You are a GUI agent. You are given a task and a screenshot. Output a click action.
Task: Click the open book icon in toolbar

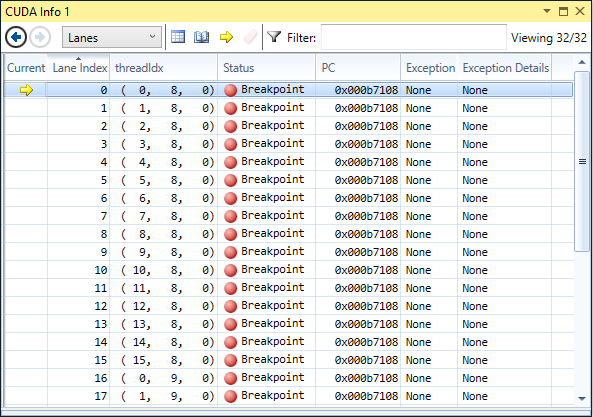click(202, 37)
